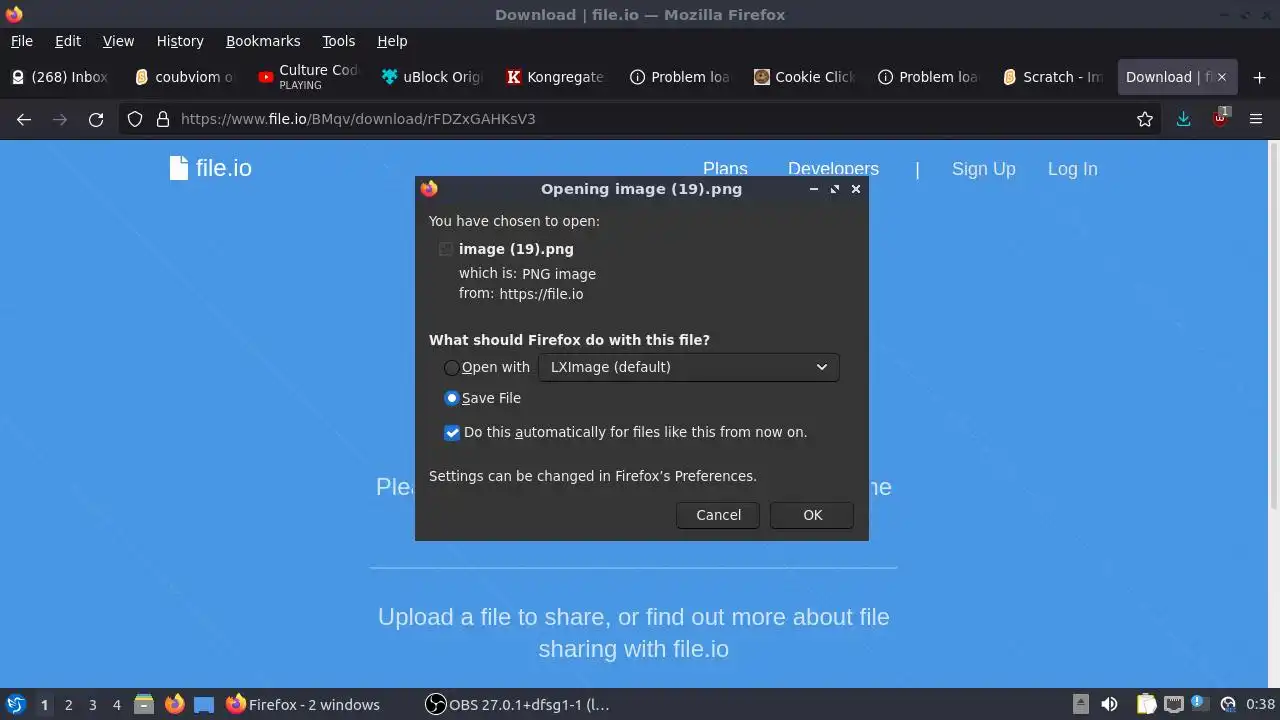The image size is (1280, 720).
Task: Click Cancel in the download dialog
Action: tap(718, 515)
